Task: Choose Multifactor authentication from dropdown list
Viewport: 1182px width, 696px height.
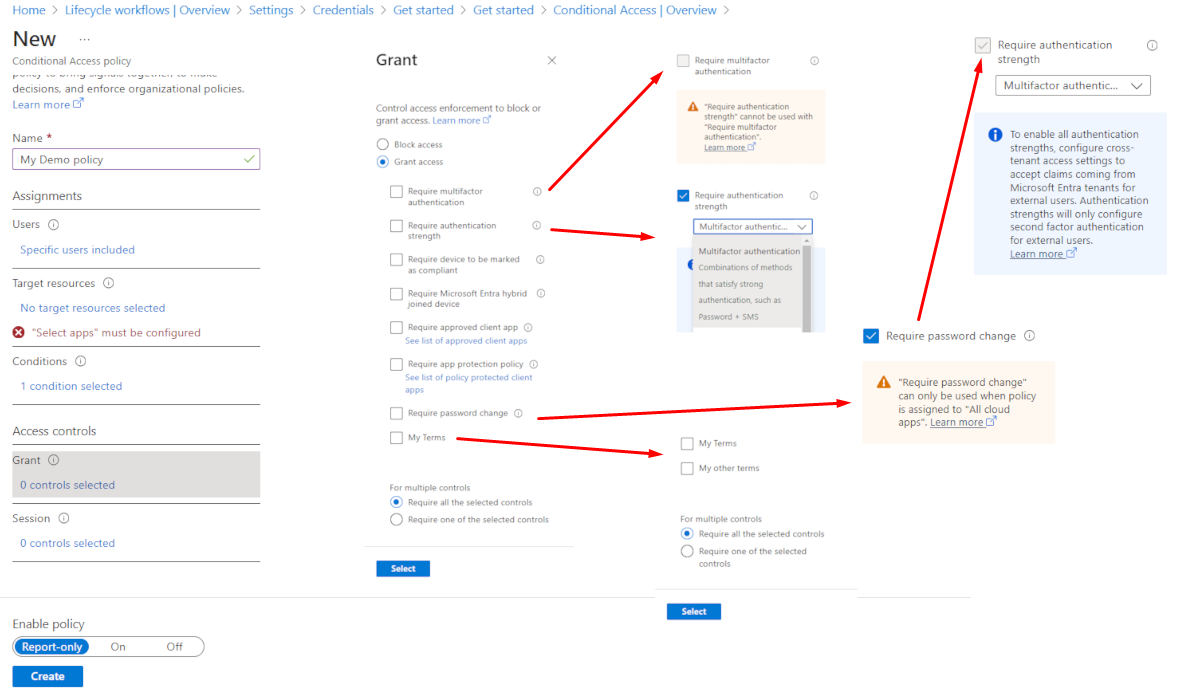Action: (x=749, y=252)
